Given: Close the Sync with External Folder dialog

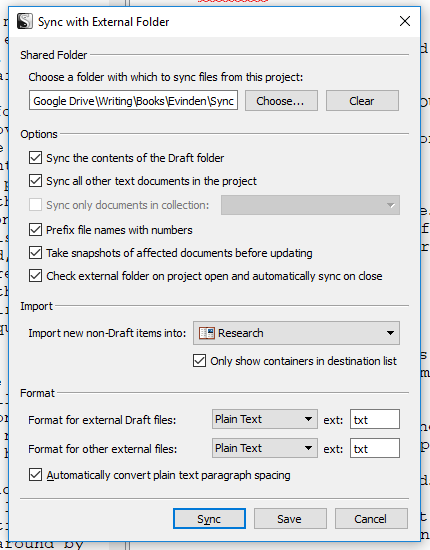Looking at the screenshot, I should 405,21.
